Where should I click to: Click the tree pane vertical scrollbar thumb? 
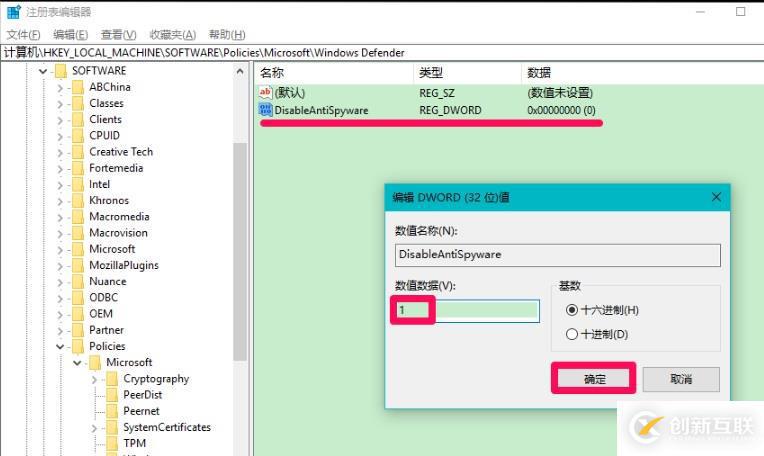[239, 251]
